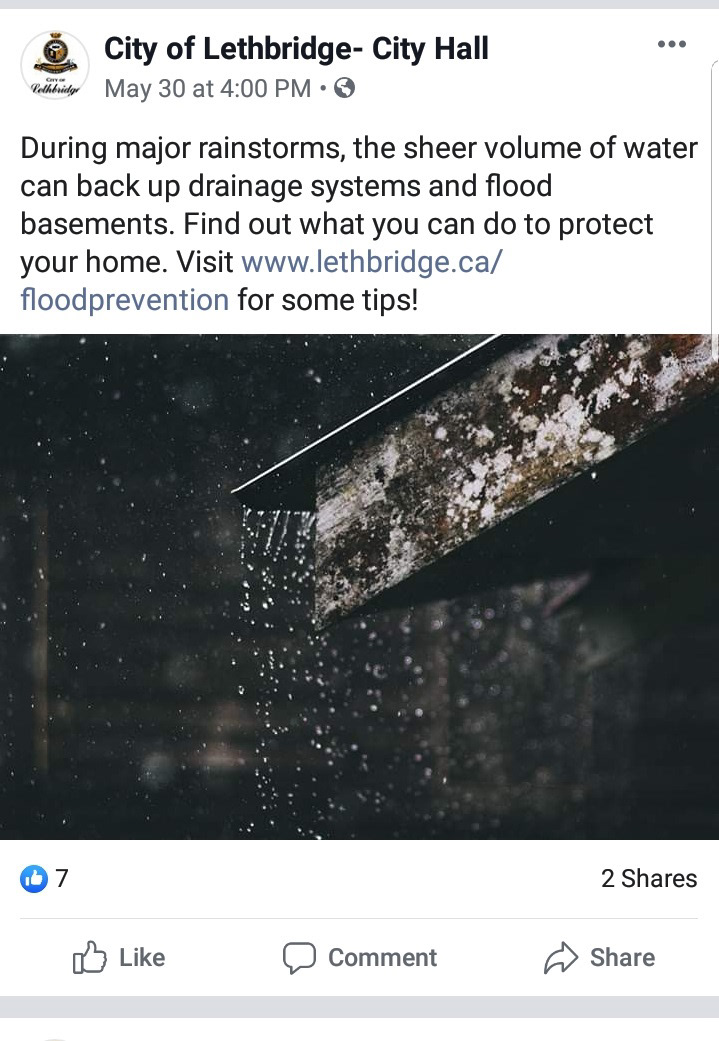Click the arrow Share icon

point(561,957)
